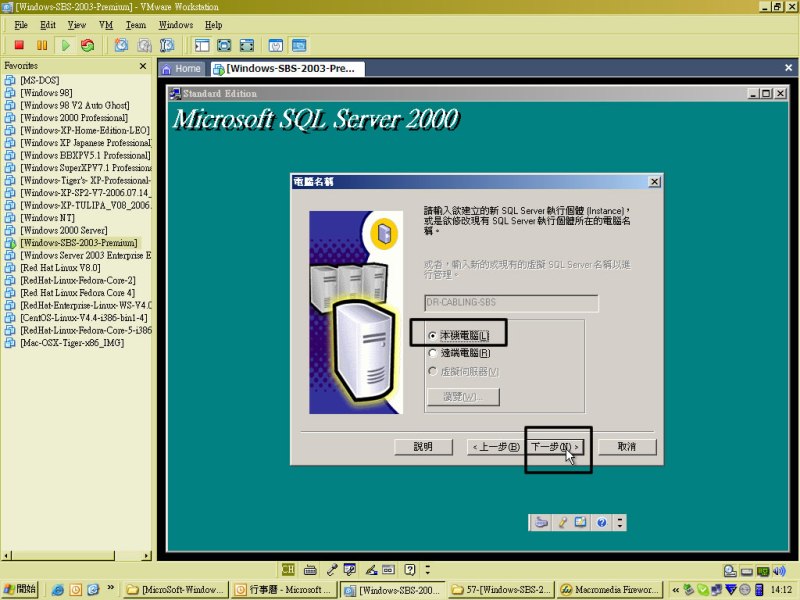The image size is (800, 600).
Task: Click the 下一步(N) next button
Action: click(x=555, y=447)
